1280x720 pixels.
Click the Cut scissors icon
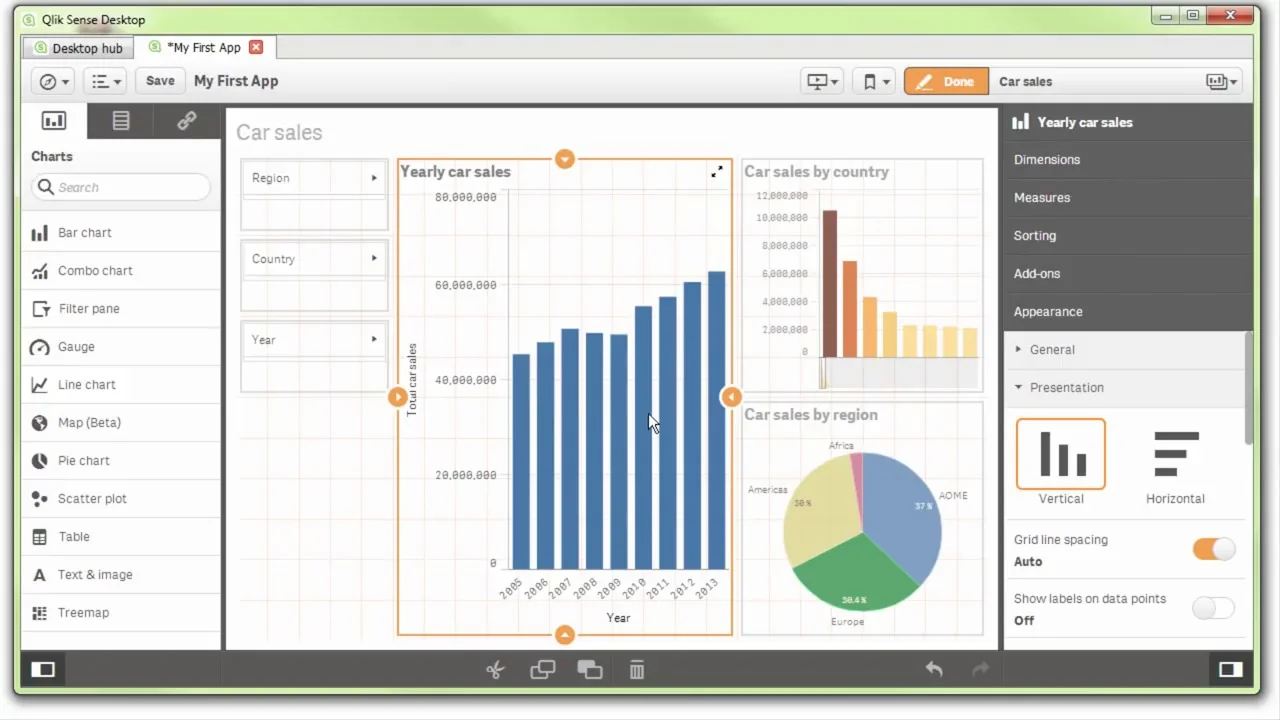click(495, 670)
